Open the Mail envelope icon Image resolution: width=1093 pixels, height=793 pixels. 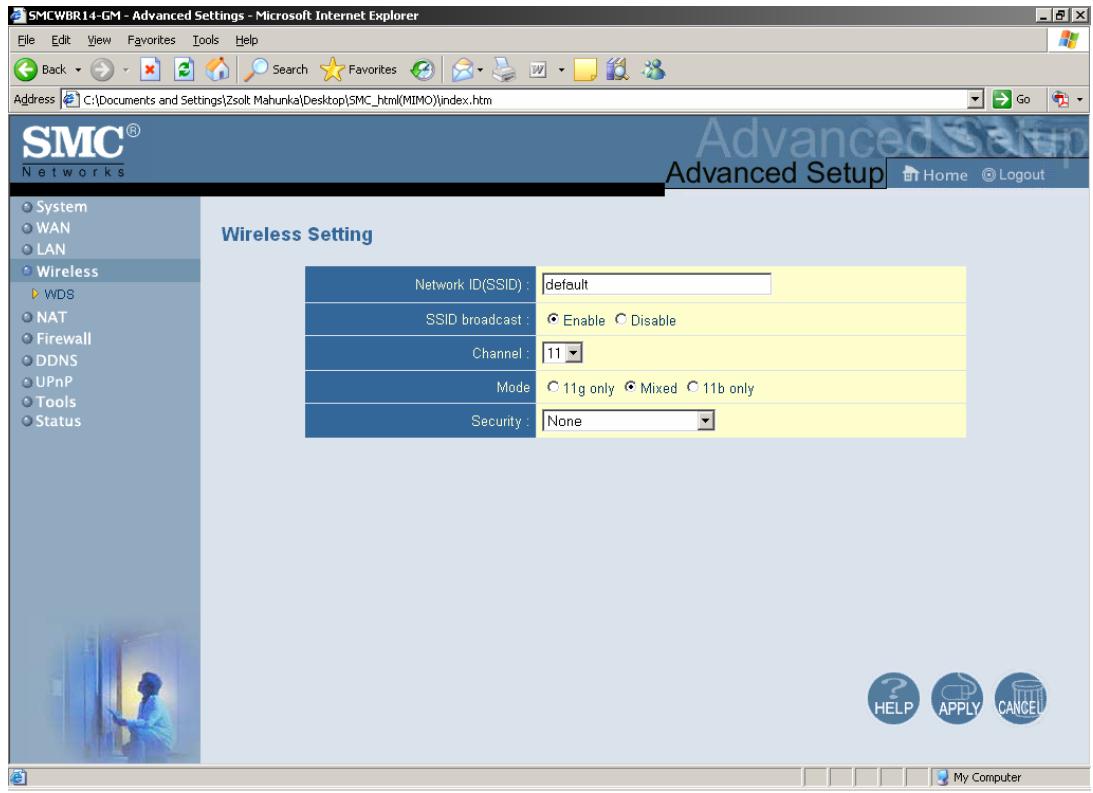tap(461, 70)
